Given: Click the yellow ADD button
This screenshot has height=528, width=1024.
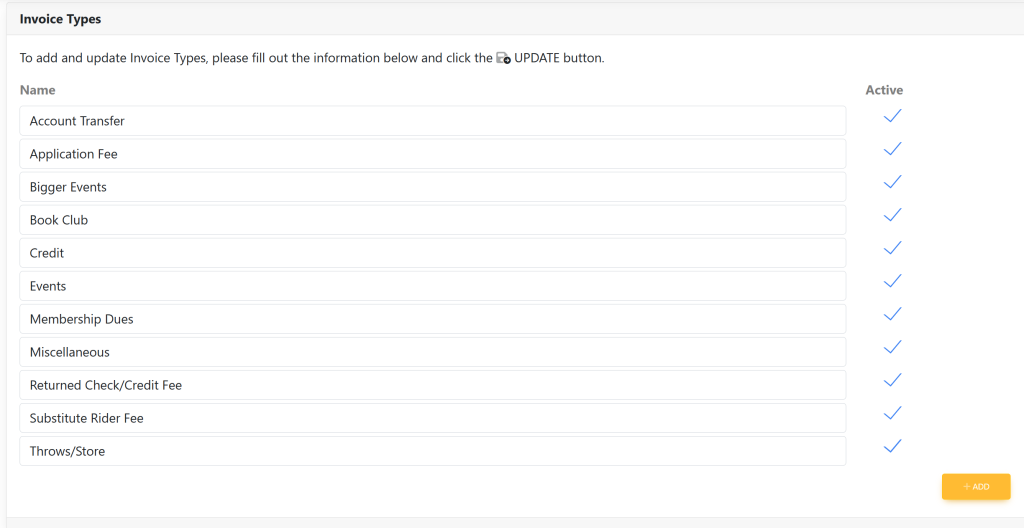Looking at the screenshot, I should click(x=975, y=487).
